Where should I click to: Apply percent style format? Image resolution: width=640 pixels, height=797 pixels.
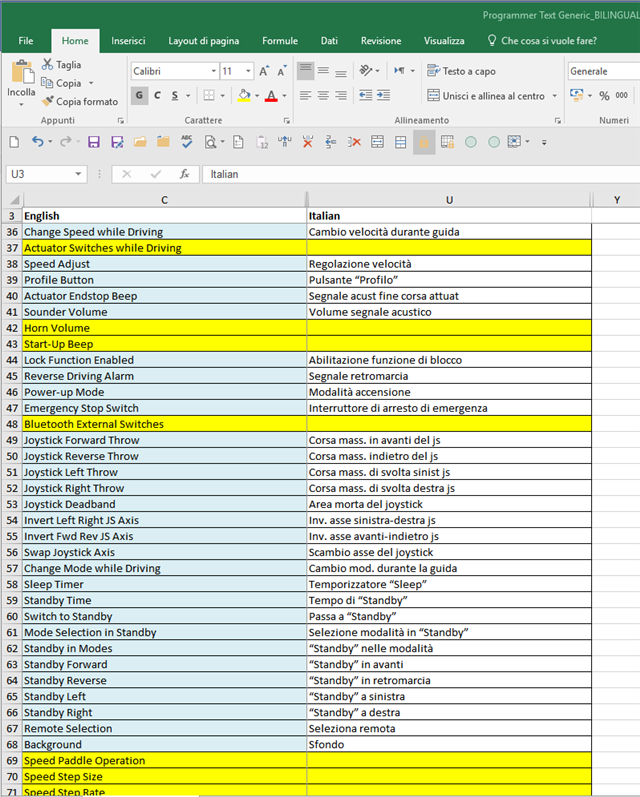[604, 96]
